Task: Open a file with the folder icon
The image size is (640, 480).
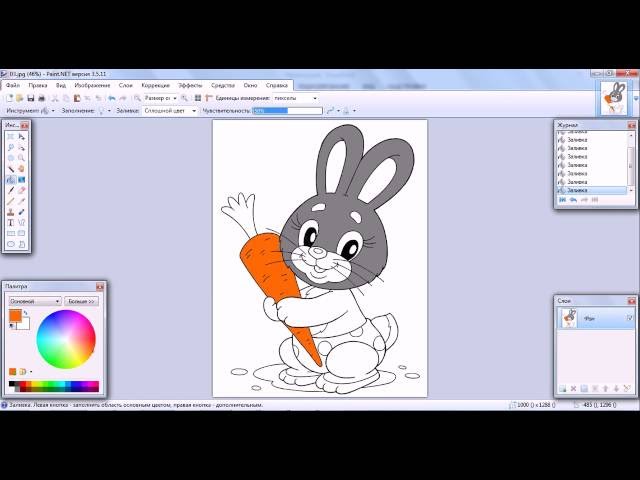Action: click(x=20, y=98)
